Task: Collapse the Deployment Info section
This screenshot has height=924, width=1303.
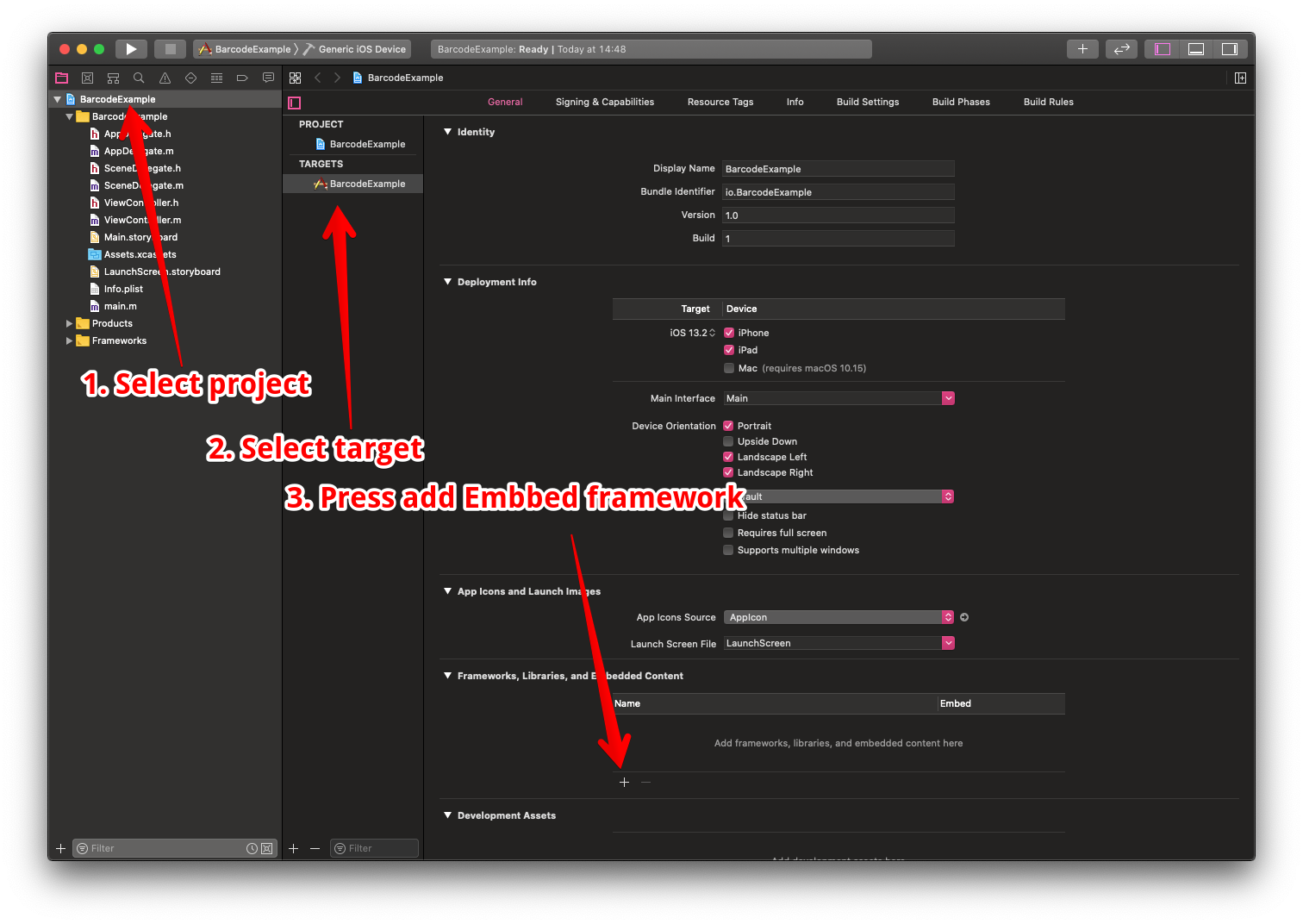Action: click(447, 281)
